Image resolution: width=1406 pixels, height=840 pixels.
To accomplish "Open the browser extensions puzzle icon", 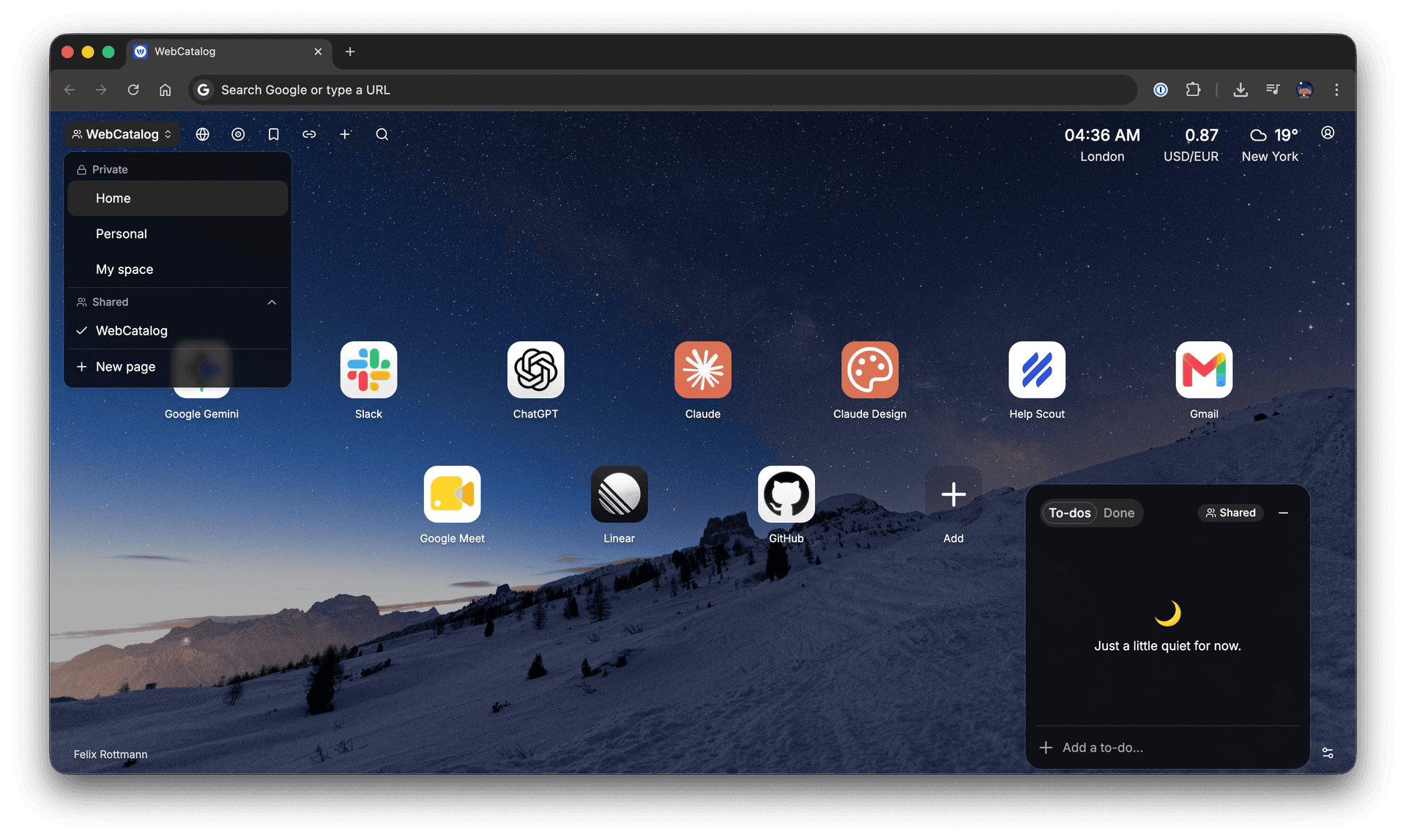I will [1194, 89].
